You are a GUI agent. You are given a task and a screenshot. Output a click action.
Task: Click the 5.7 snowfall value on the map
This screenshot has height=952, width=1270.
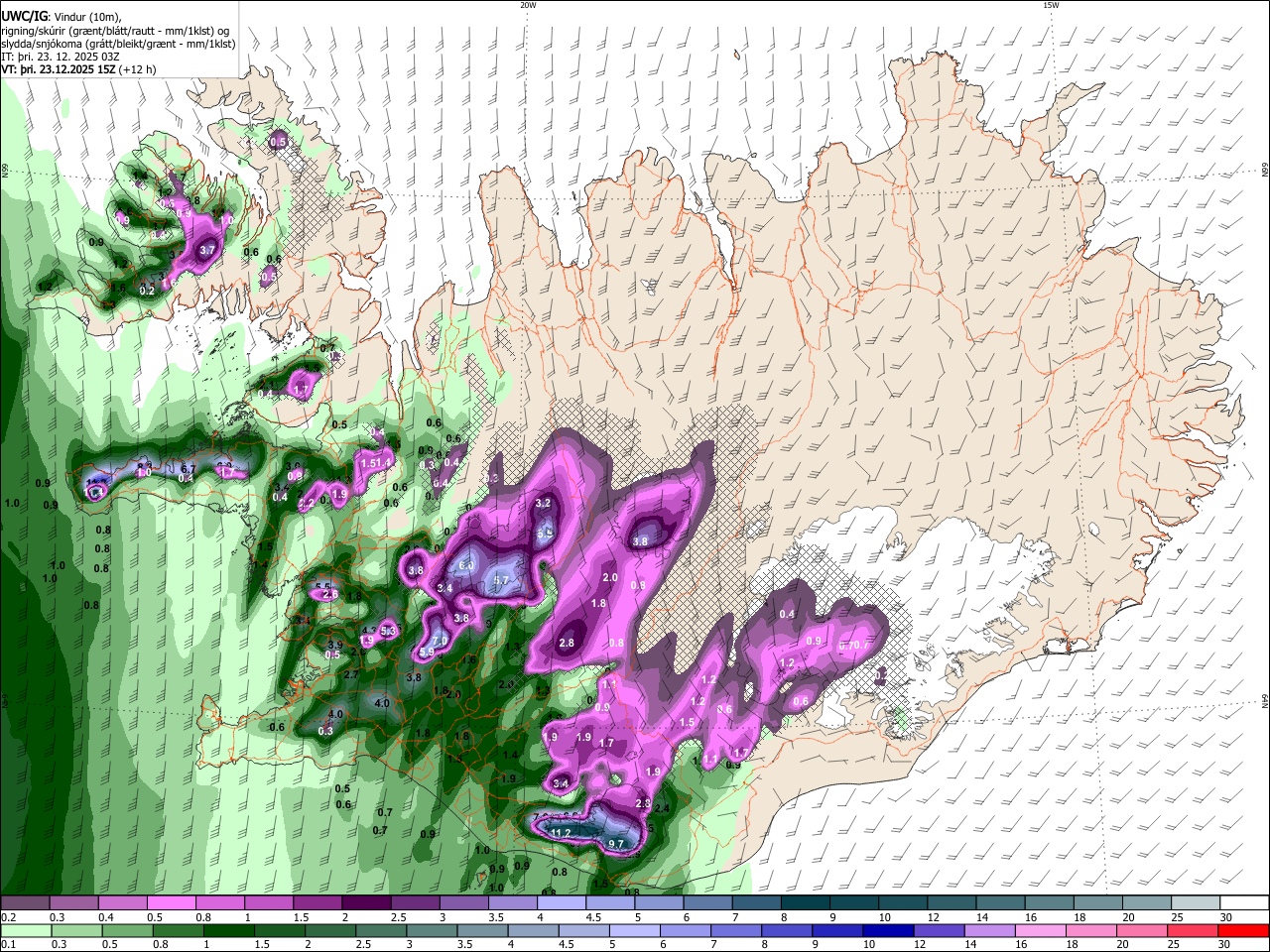coord(501,580)
